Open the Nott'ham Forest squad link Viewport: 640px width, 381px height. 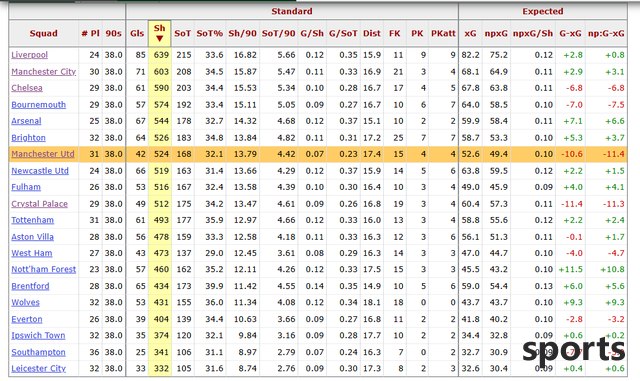44,270
